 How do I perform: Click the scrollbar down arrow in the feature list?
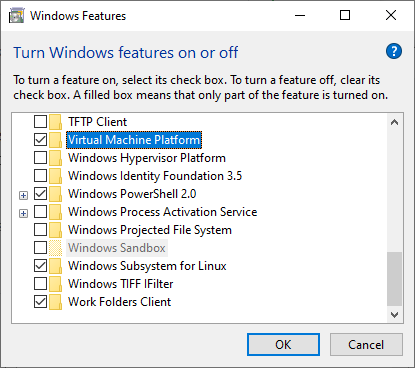click(x=394, y=315)
